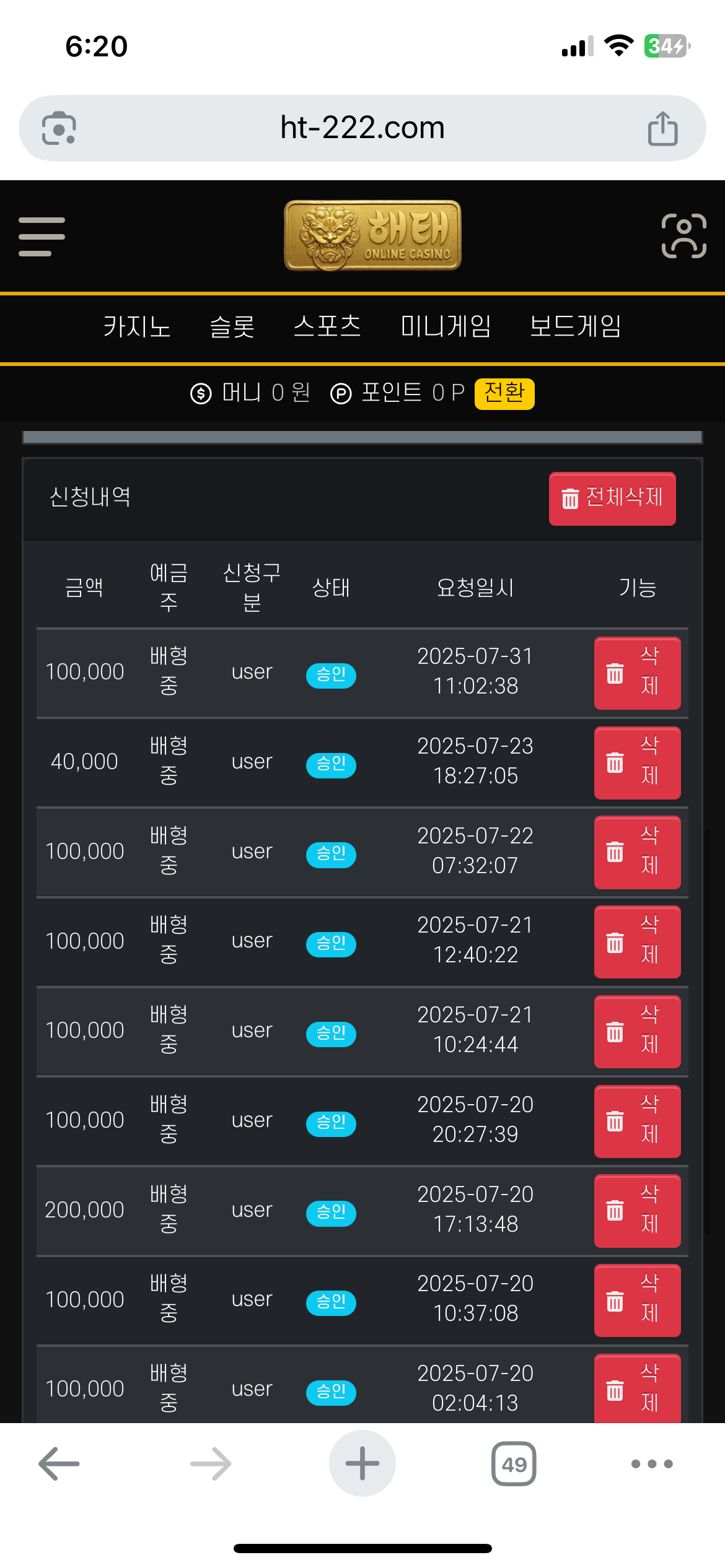Screen dimensions: 725x1568
Task: Select the 스포츠 menu tab
Action: 327,326
